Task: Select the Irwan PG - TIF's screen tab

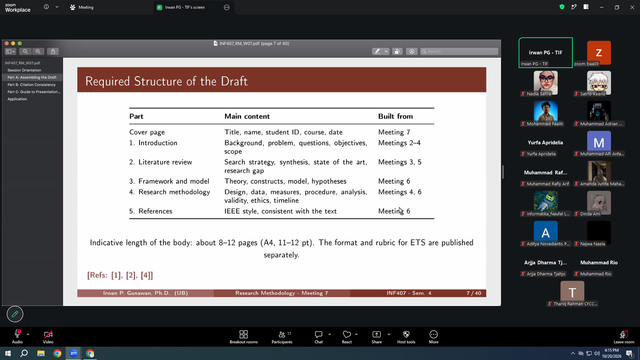Action: [184, 7]
